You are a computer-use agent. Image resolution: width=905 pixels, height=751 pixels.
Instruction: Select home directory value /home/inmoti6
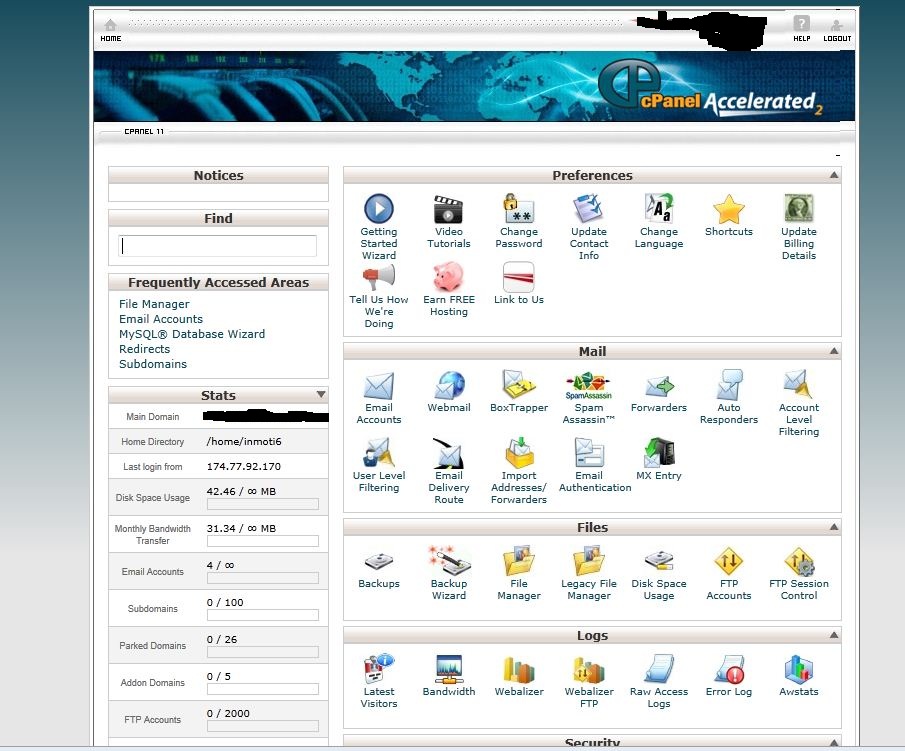point(244,441)
